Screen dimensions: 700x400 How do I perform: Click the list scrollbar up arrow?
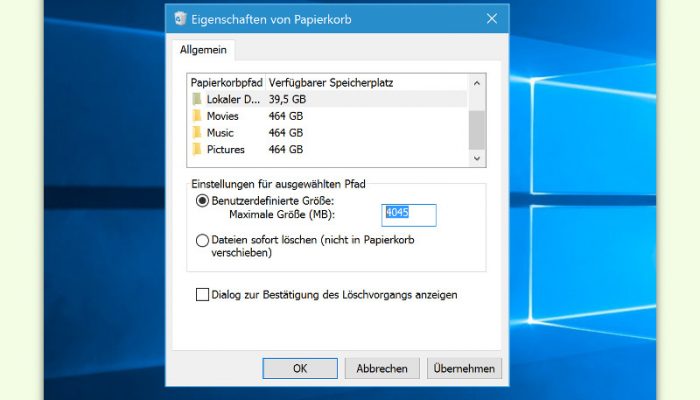point(477,83)
